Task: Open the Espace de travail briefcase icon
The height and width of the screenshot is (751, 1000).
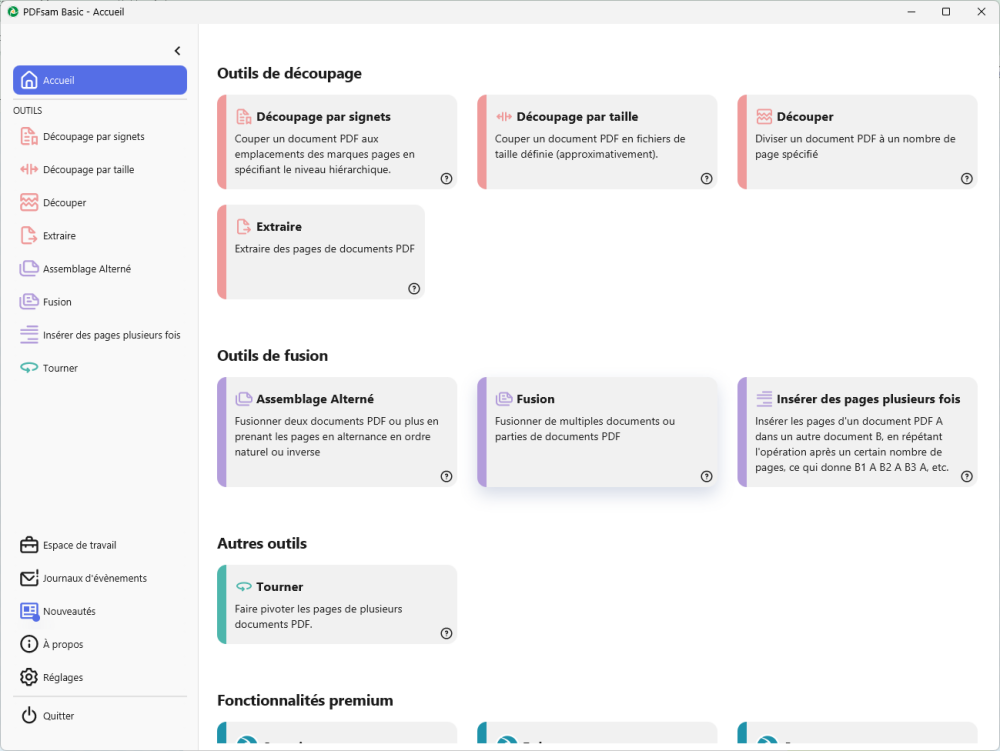Action: click(29, 545)
